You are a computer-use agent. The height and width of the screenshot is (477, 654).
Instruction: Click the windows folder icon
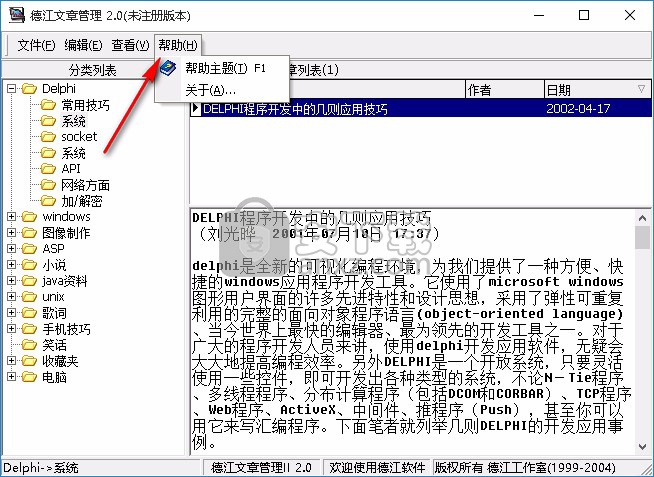pos(29,216)
